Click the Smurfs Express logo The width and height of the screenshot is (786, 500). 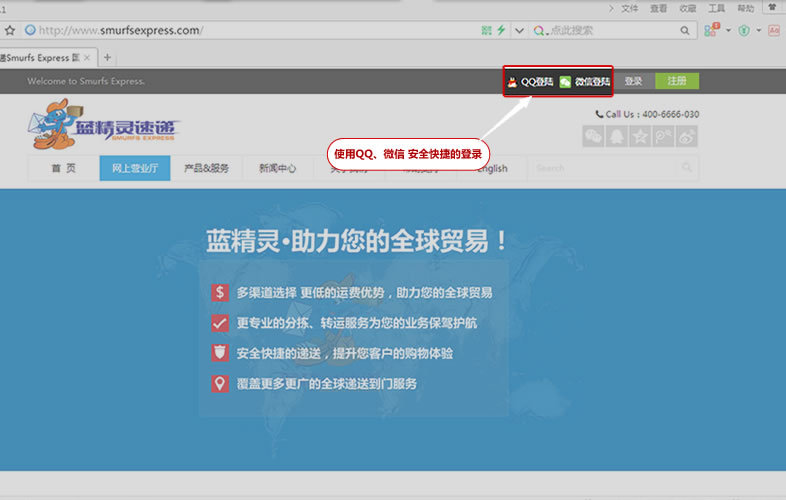click(104, 125)
